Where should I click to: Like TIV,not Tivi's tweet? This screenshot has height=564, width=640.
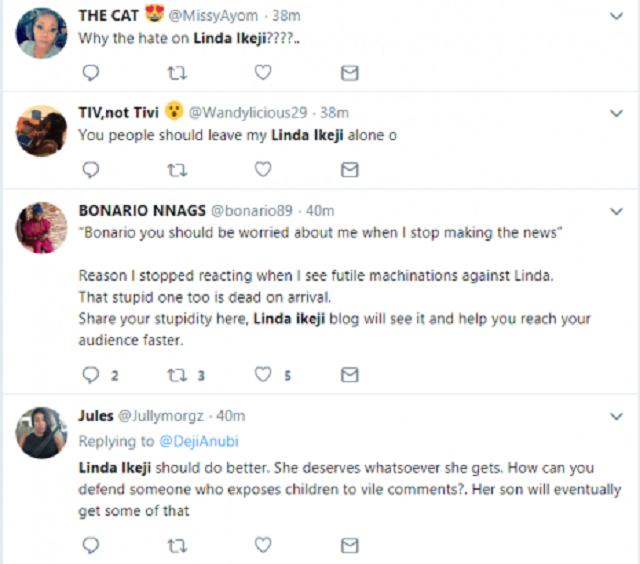click(x=262, y=169)
